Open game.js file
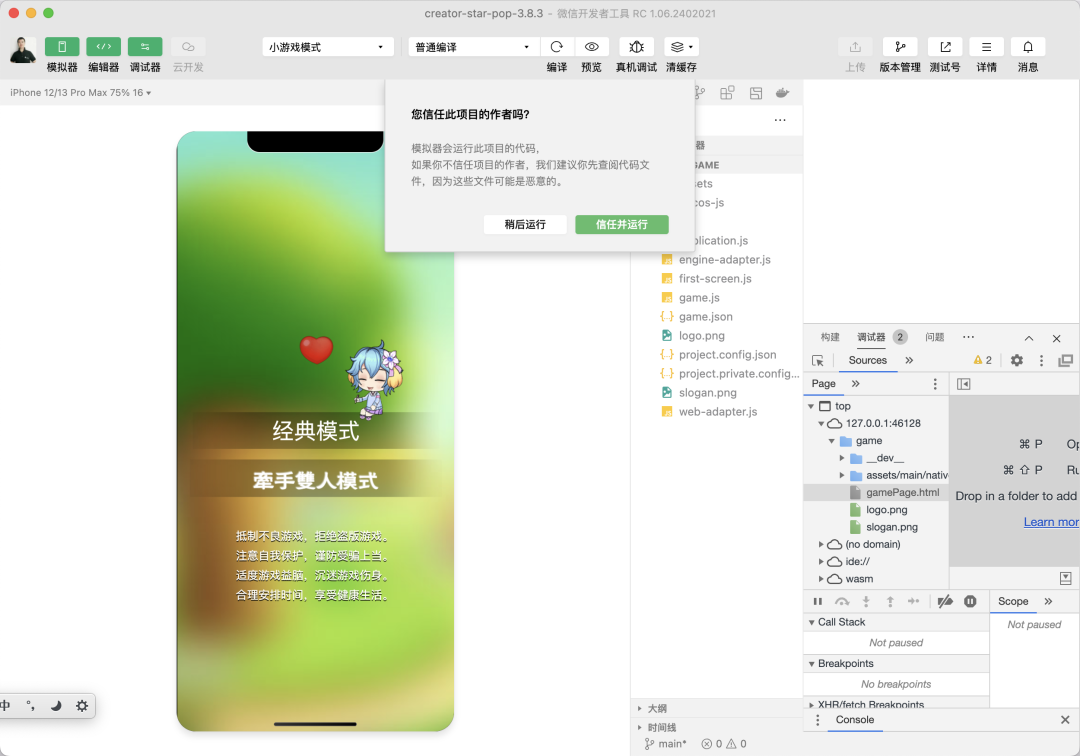The image size is (1080, 756). (698, 297)
